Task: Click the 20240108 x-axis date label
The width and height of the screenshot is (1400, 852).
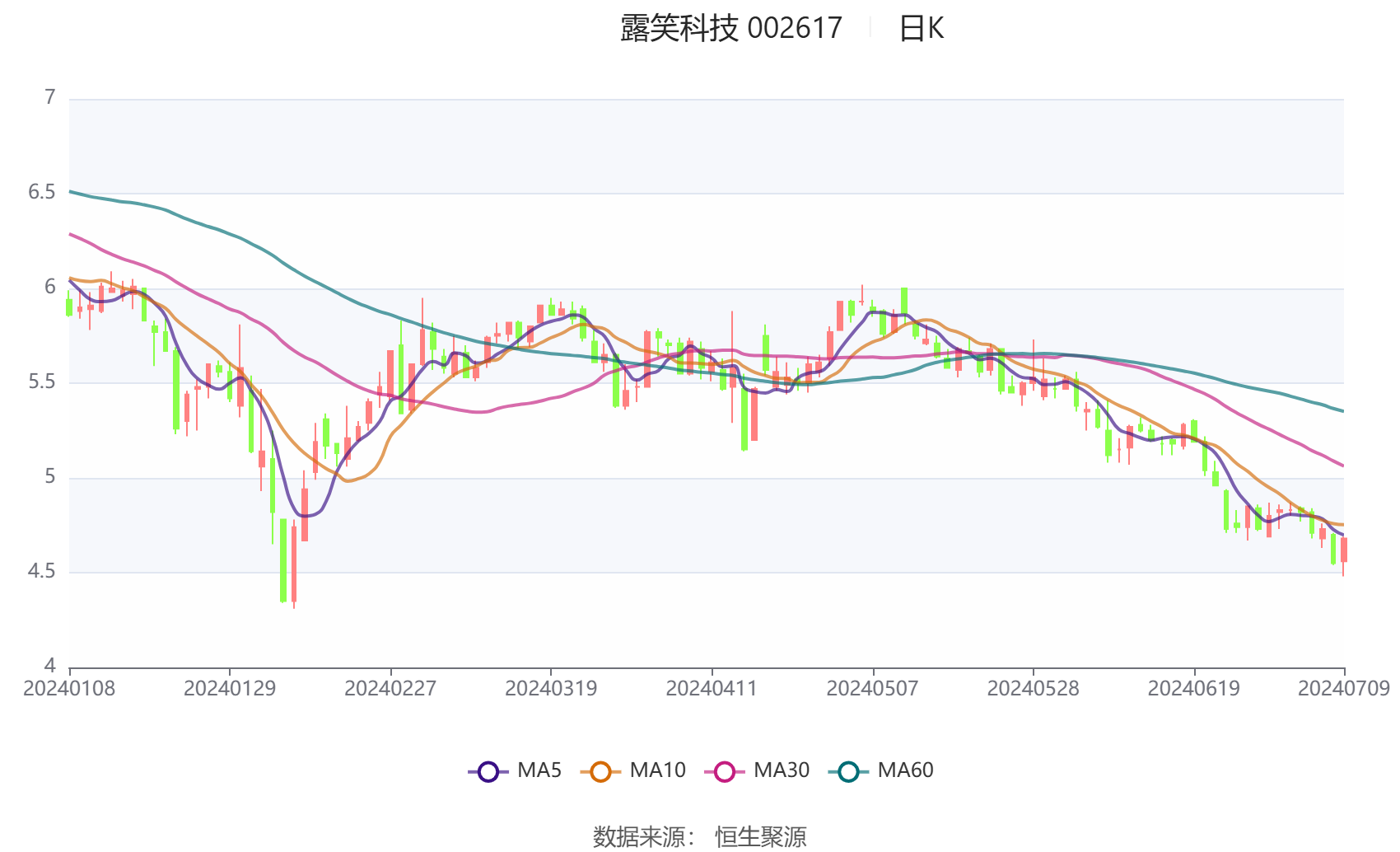Action: [69, 689]
